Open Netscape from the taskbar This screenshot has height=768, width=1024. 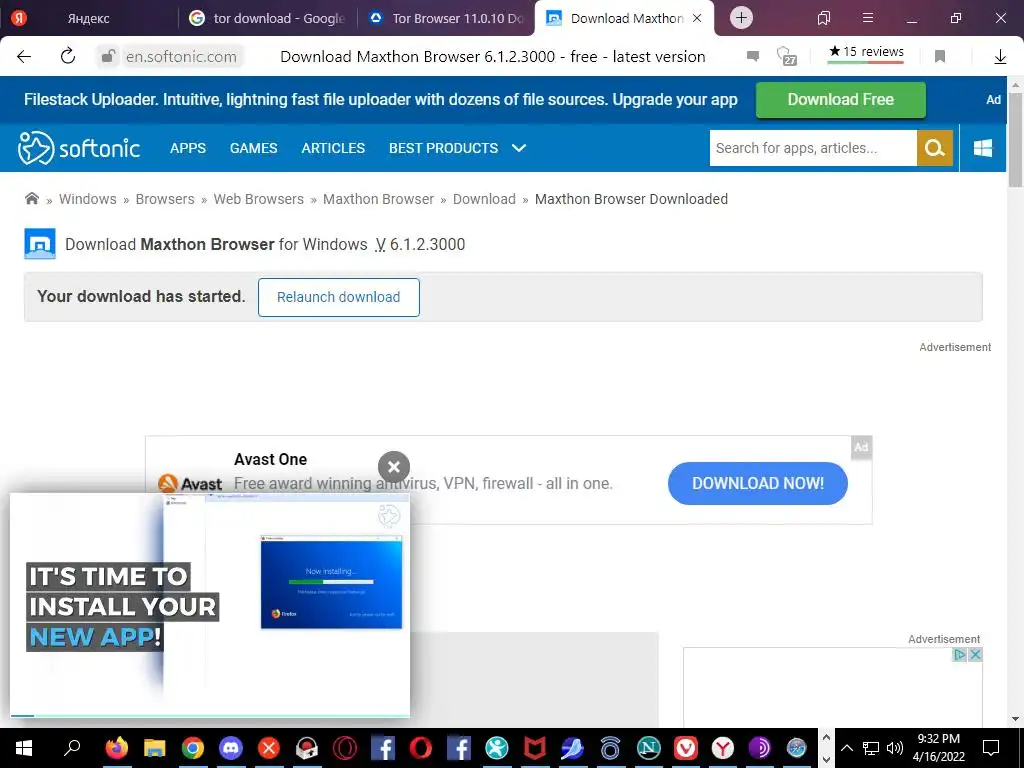[x=648, y=748]
